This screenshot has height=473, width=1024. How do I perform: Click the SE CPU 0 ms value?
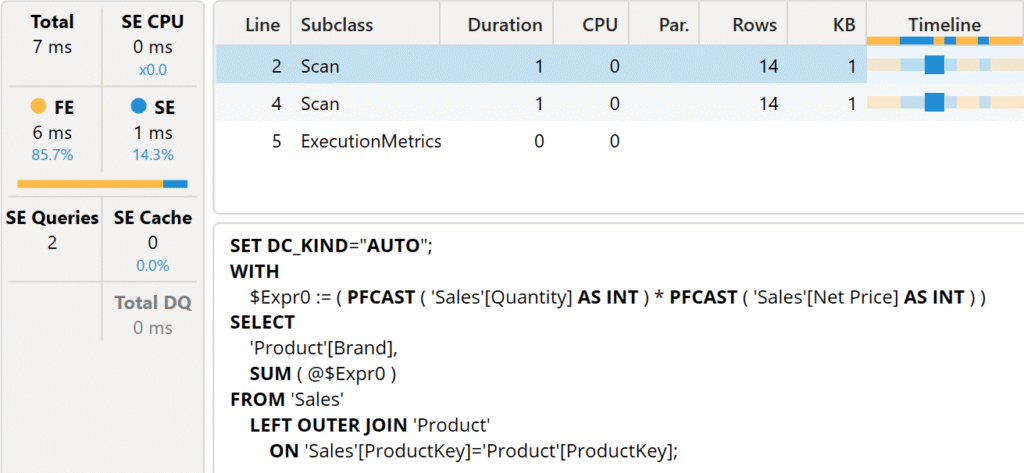click(x=152, y=47)
